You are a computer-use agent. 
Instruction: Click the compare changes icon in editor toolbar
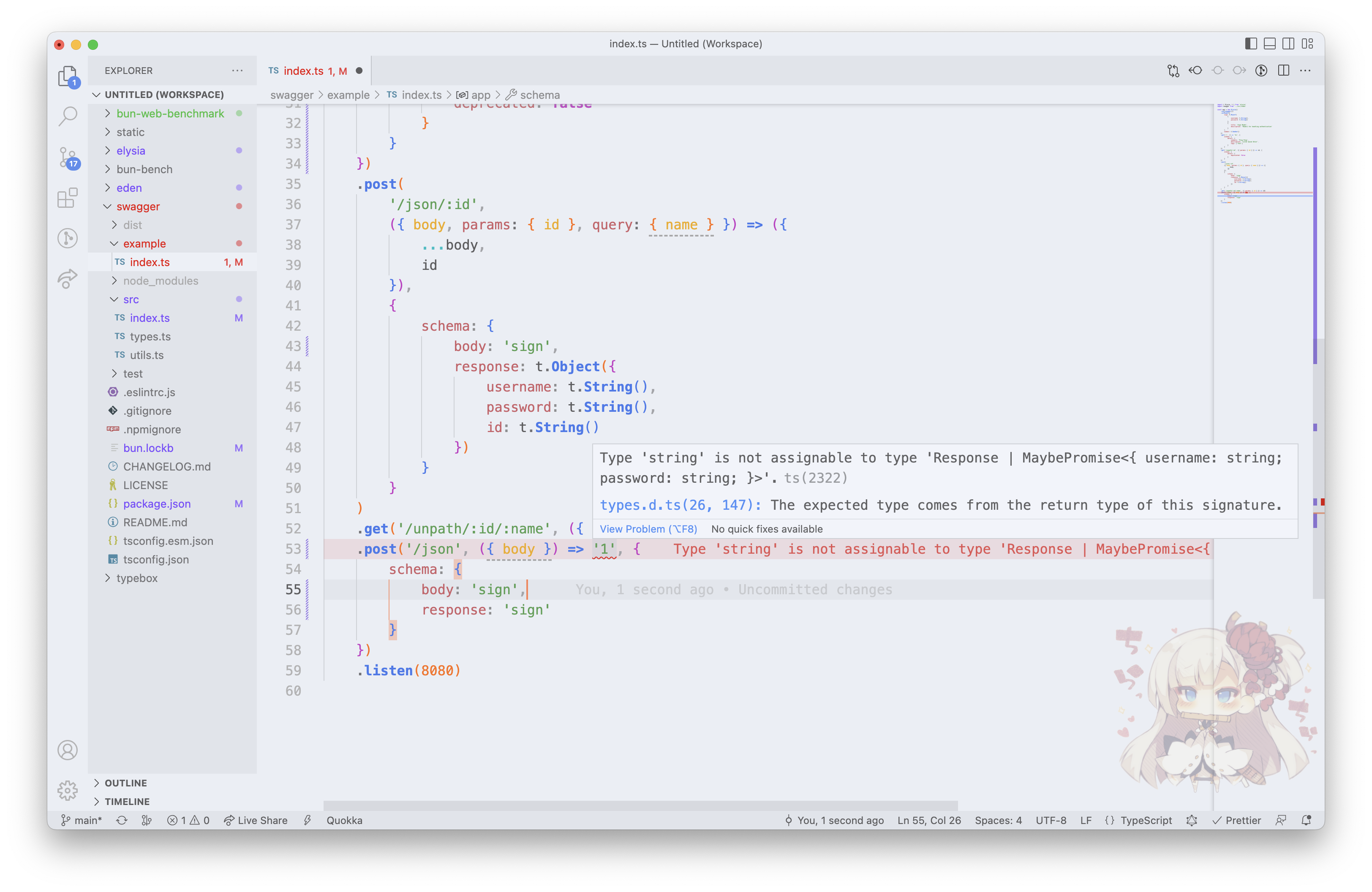1173,70
